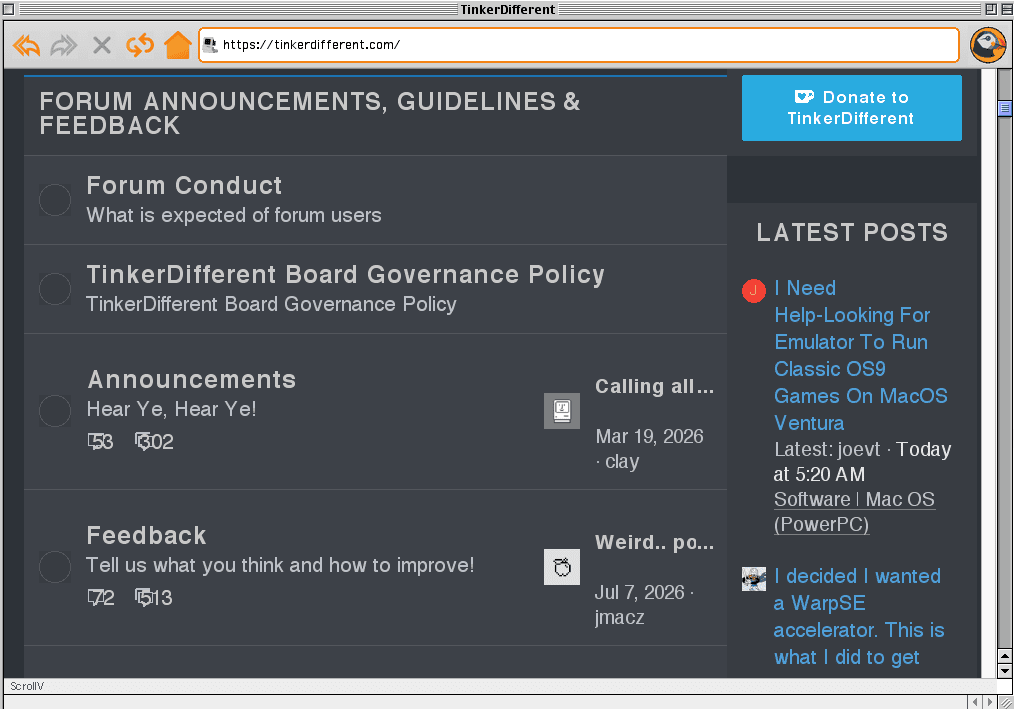Open TinkerDifferent Board Governance Policy forum

pyautogui.click(x=345, y=274)
